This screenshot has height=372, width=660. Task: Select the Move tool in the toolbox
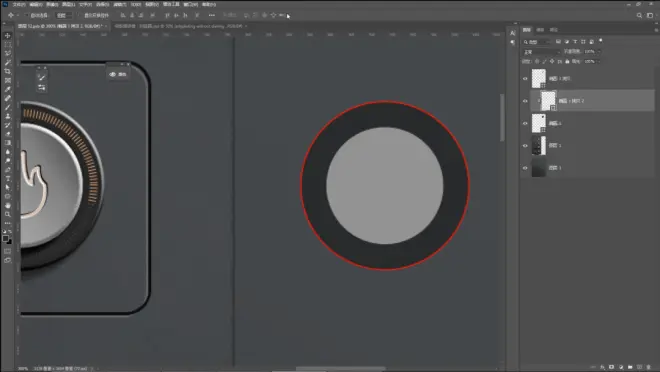point(8,36)
